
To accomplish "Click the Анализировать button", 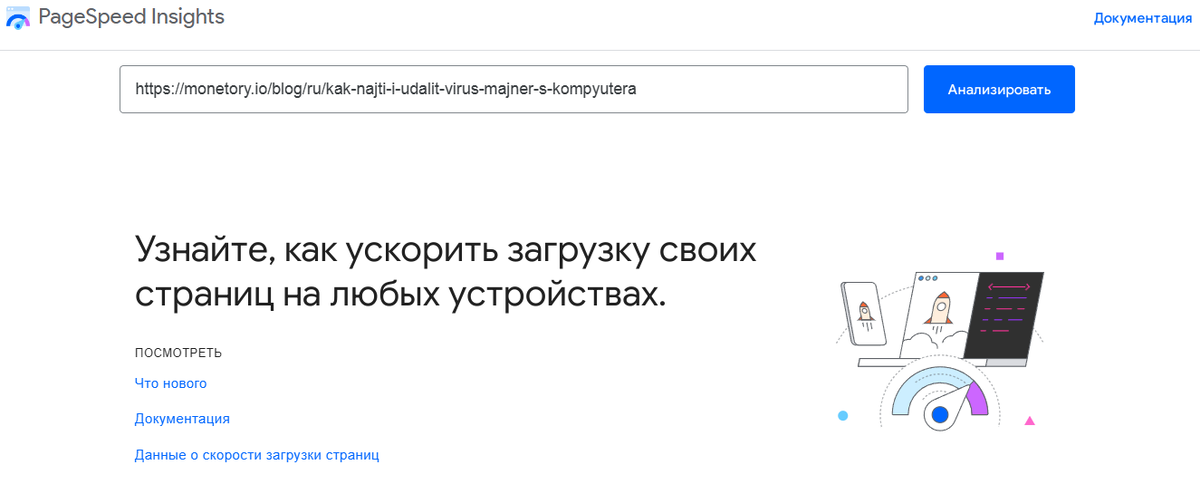I will 999,89.
